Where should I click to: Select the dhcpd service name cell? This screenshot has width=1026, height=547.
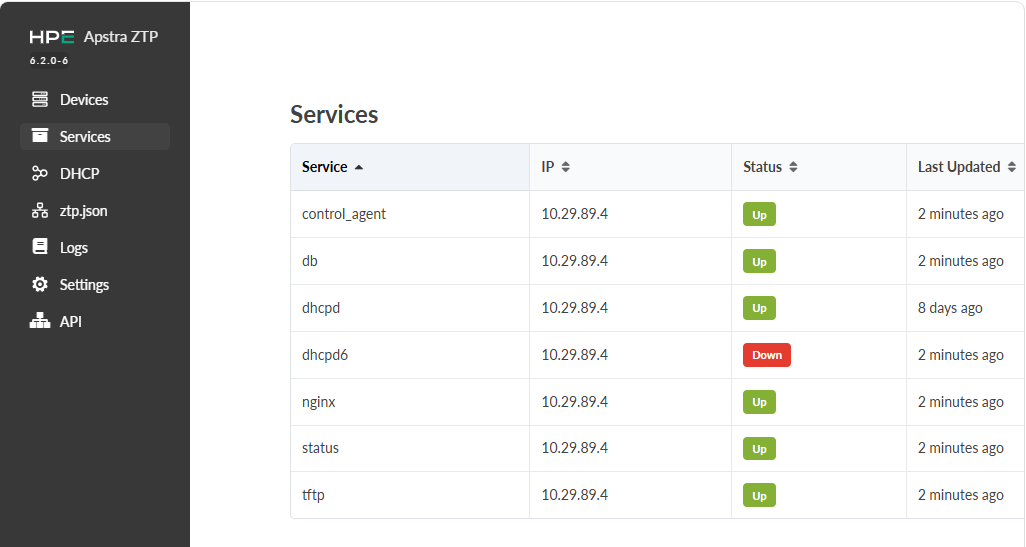click(410, 308)
